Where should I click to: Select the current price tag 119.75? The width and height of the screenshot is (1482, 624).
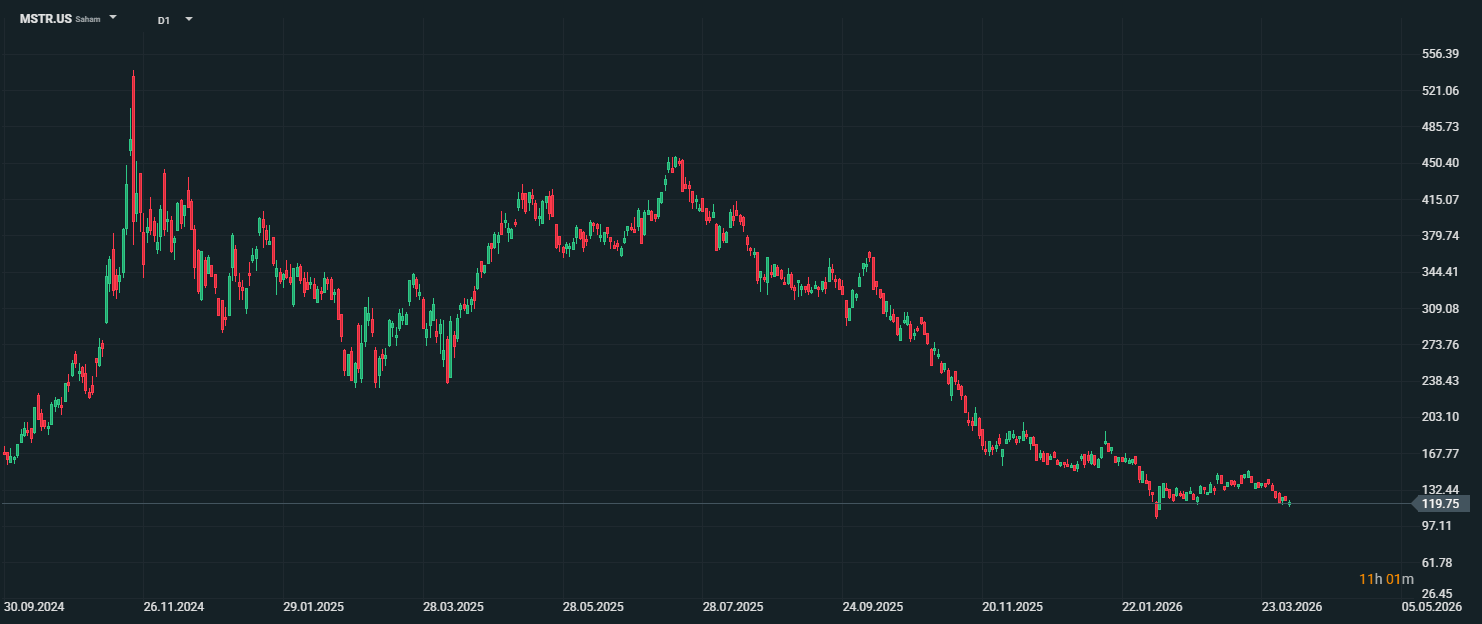1441,504
